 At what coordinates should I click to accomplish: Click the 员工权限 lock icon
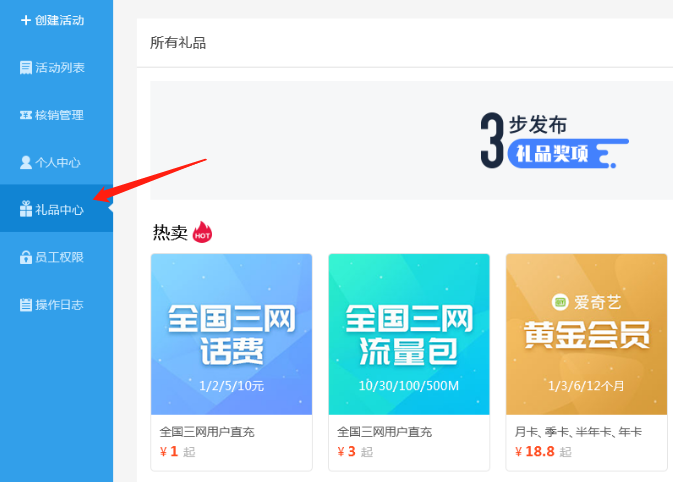pos(26,257)
